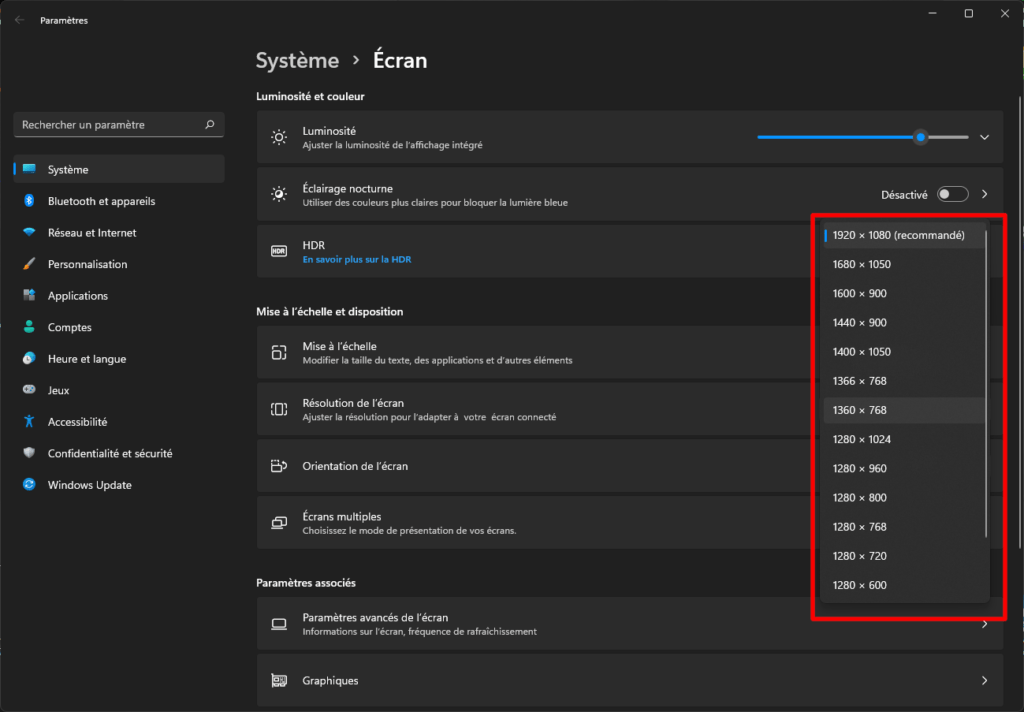Click the search magnifier icon
Image resolution: width=1024 pixels, height=712 pixels.
click(209, 125)
